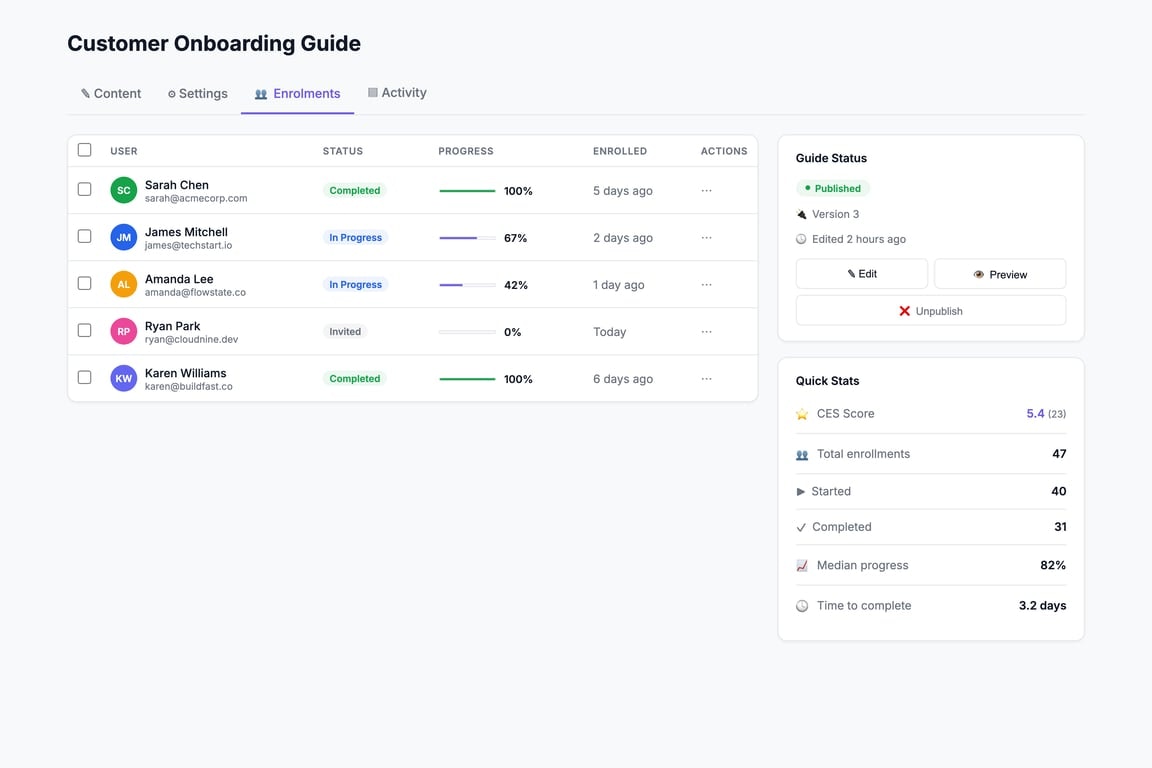Click the clock icon beside Time to complete
1152x768 pixels.
click(800, 605)
